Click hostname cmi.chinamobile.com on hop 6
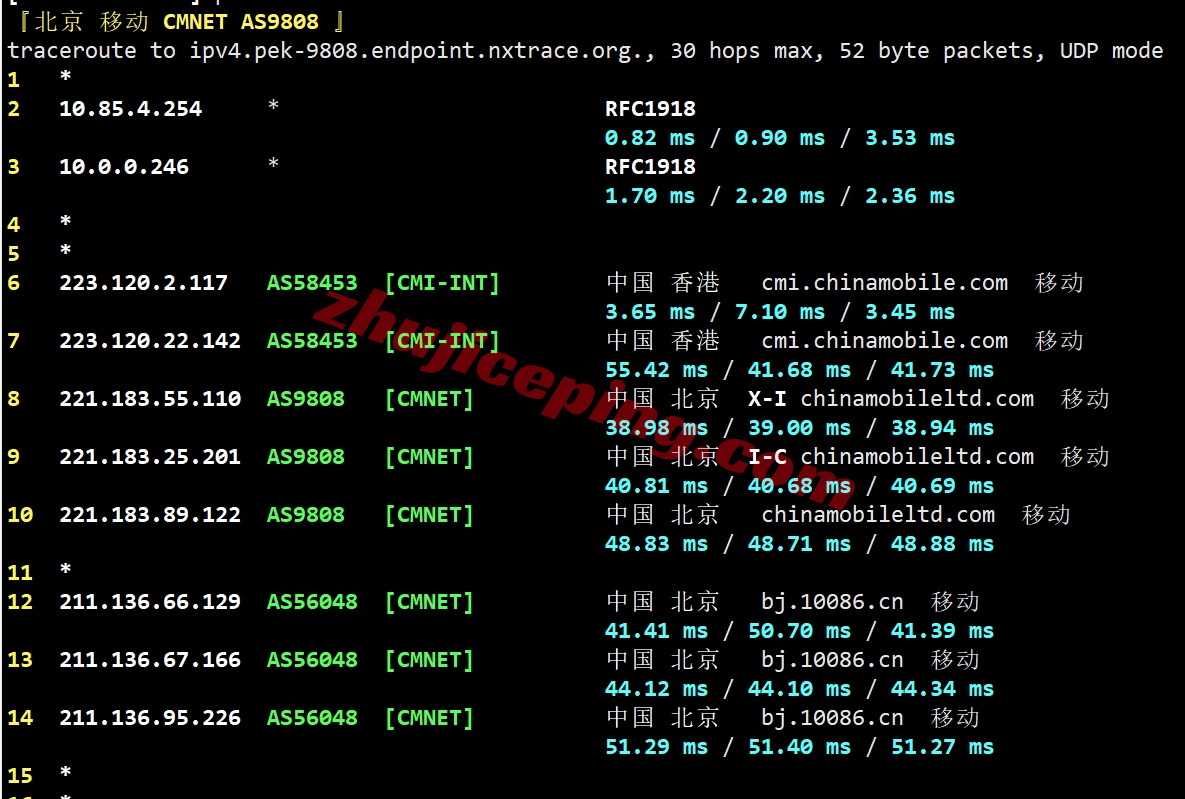This screenshot has height=799, width=1185. click(x=884, y=282)
